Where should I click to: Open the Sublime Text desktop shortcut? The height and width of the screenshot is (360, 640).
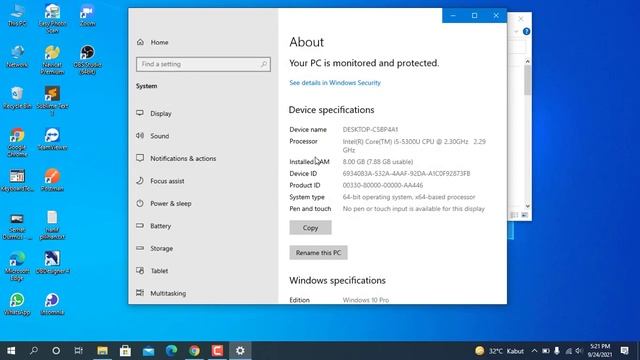(x=52, y=100)
